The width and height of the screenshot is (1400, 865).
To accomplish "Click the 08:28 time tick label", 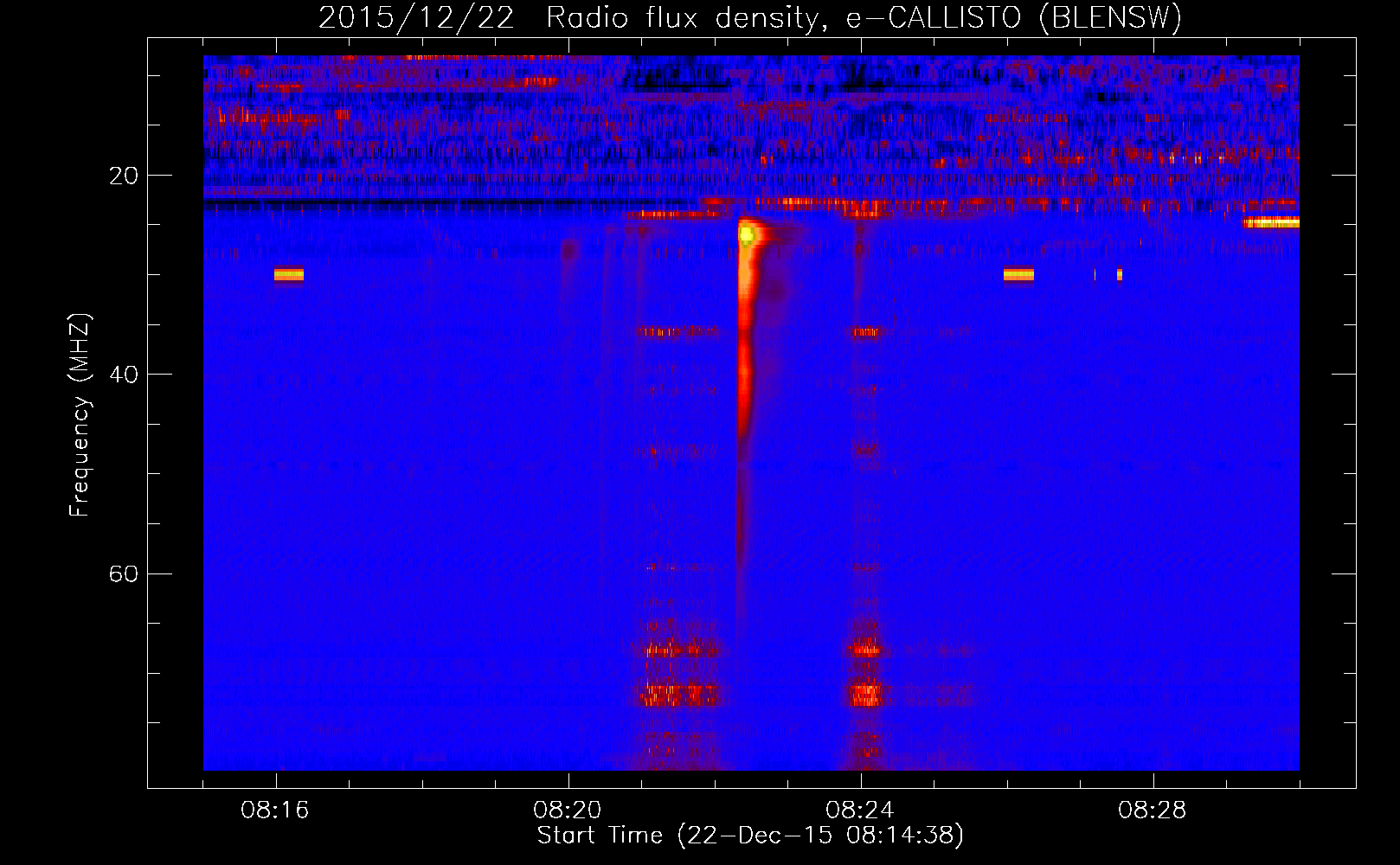I will [x=1153, y=811].
